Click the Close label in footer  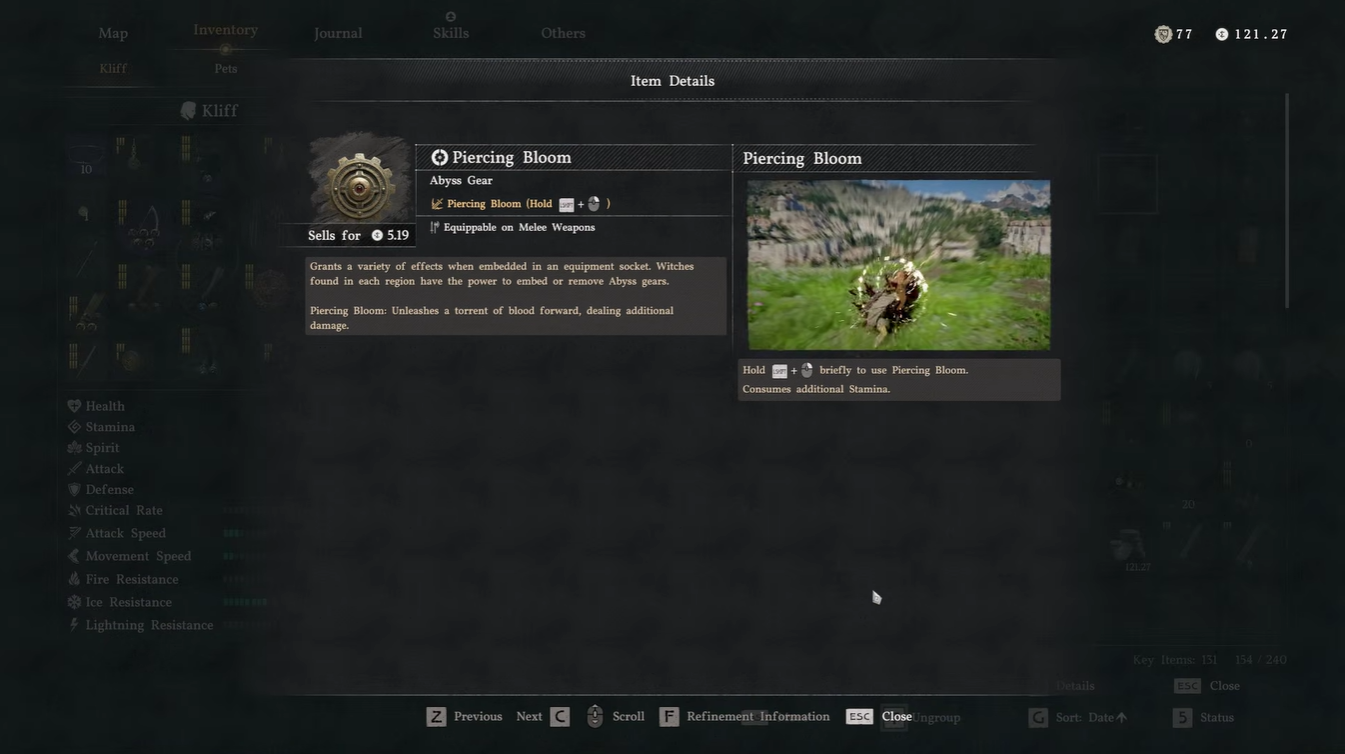[x=897, y=717]
